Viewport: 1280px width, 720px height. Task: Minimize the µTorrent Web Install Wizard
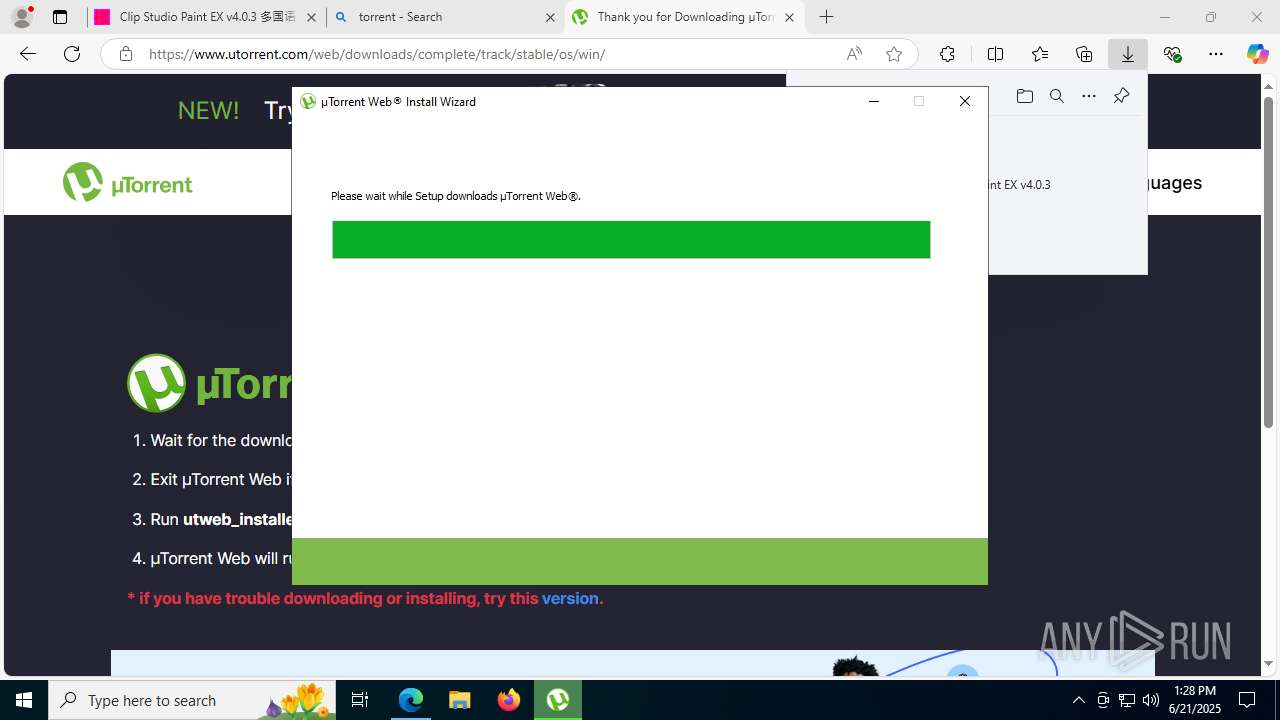(x=874, y=101)
